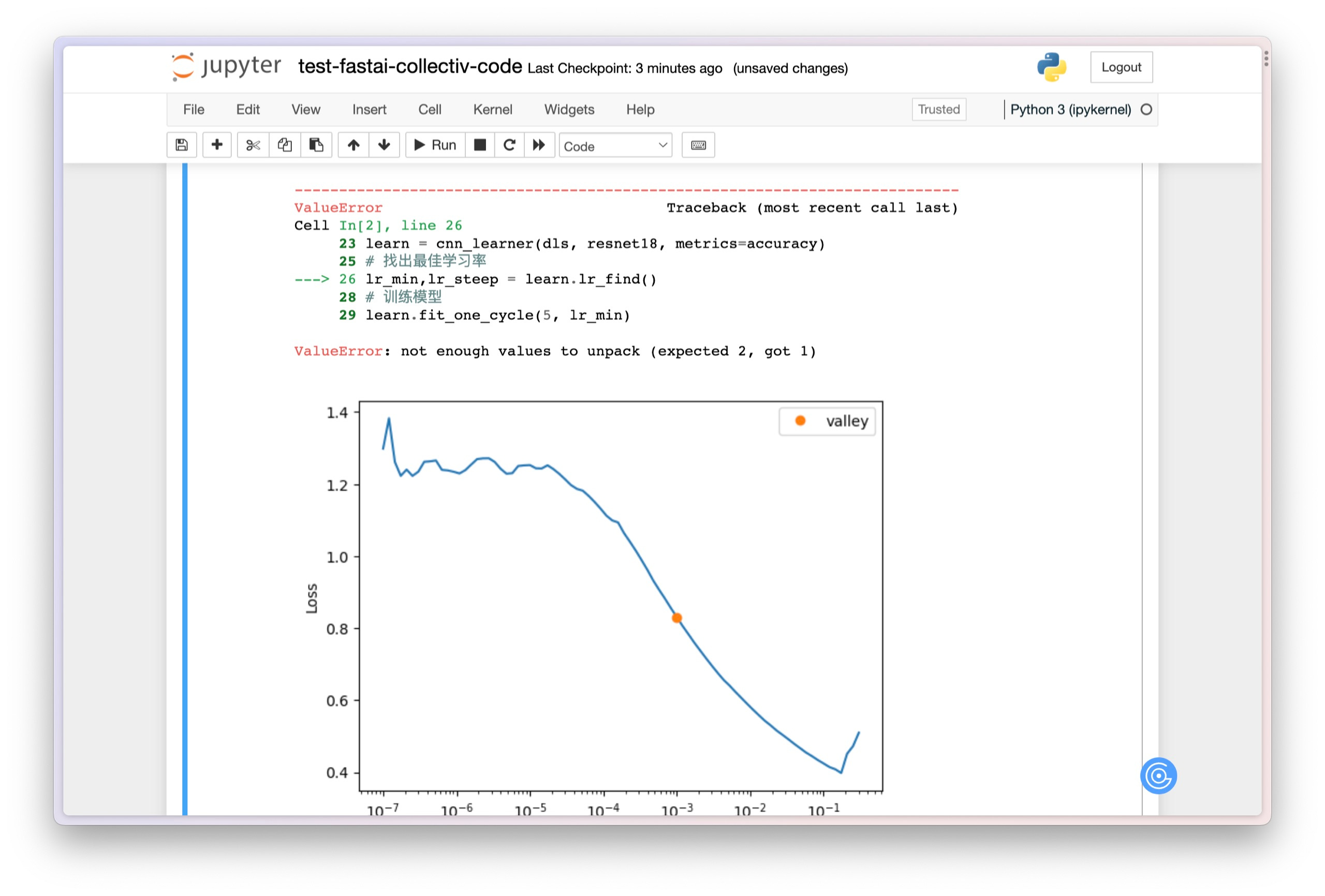Viewport: 1325px width, 896px height.
Task: Click notebook title test-fastai-collectiv-code to rename
Action: 409,67
